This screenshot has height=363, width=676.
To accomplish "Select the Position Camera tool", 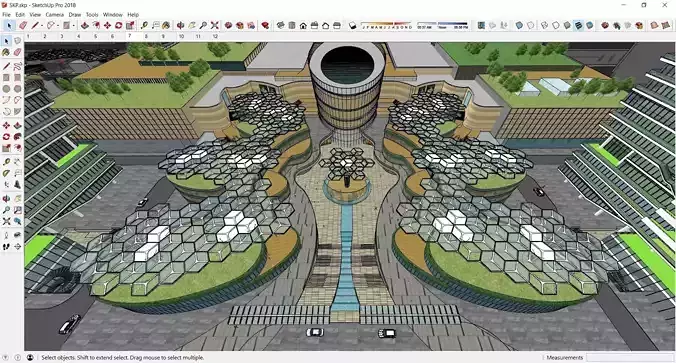I will point(6,235).
